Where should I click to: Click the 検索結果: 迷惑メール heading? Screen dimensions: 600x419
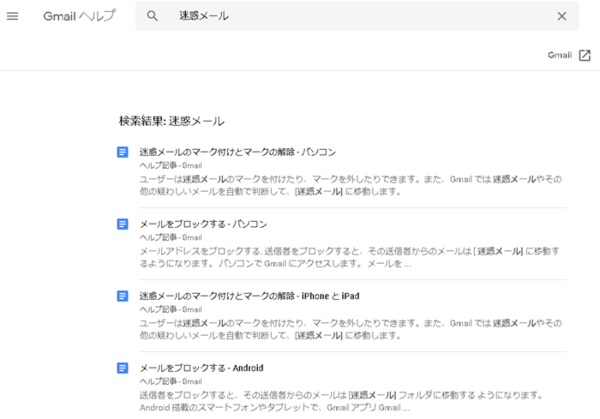171,121
